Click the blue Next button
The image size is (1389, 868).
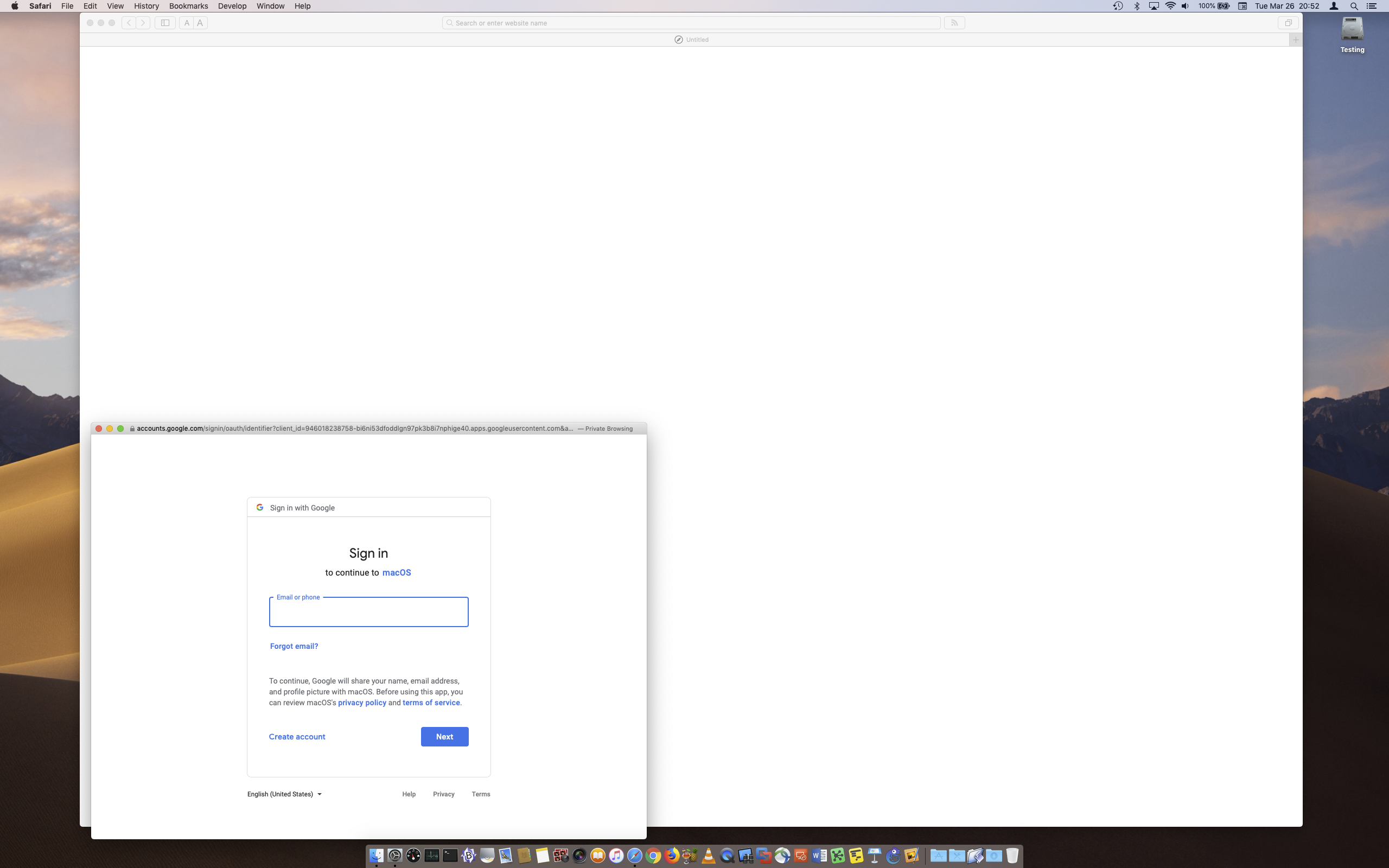tap(444, 737)
